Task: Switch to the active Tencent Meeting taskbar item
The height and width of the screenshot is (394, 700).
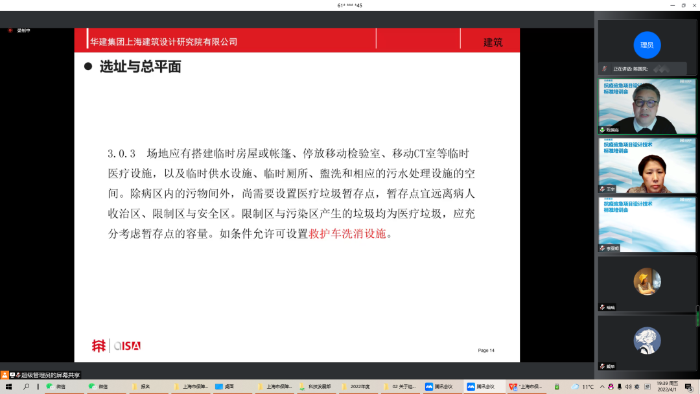Action: click(x=484, y=387)
